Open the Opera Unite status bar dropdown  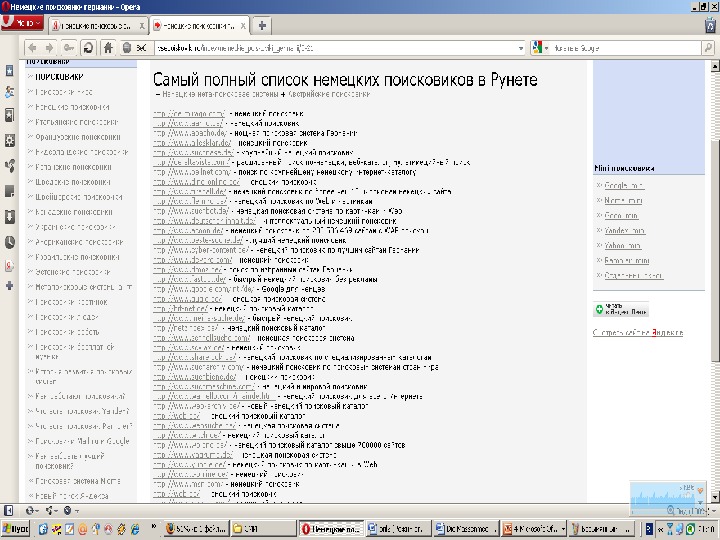[x=51, y=510]
